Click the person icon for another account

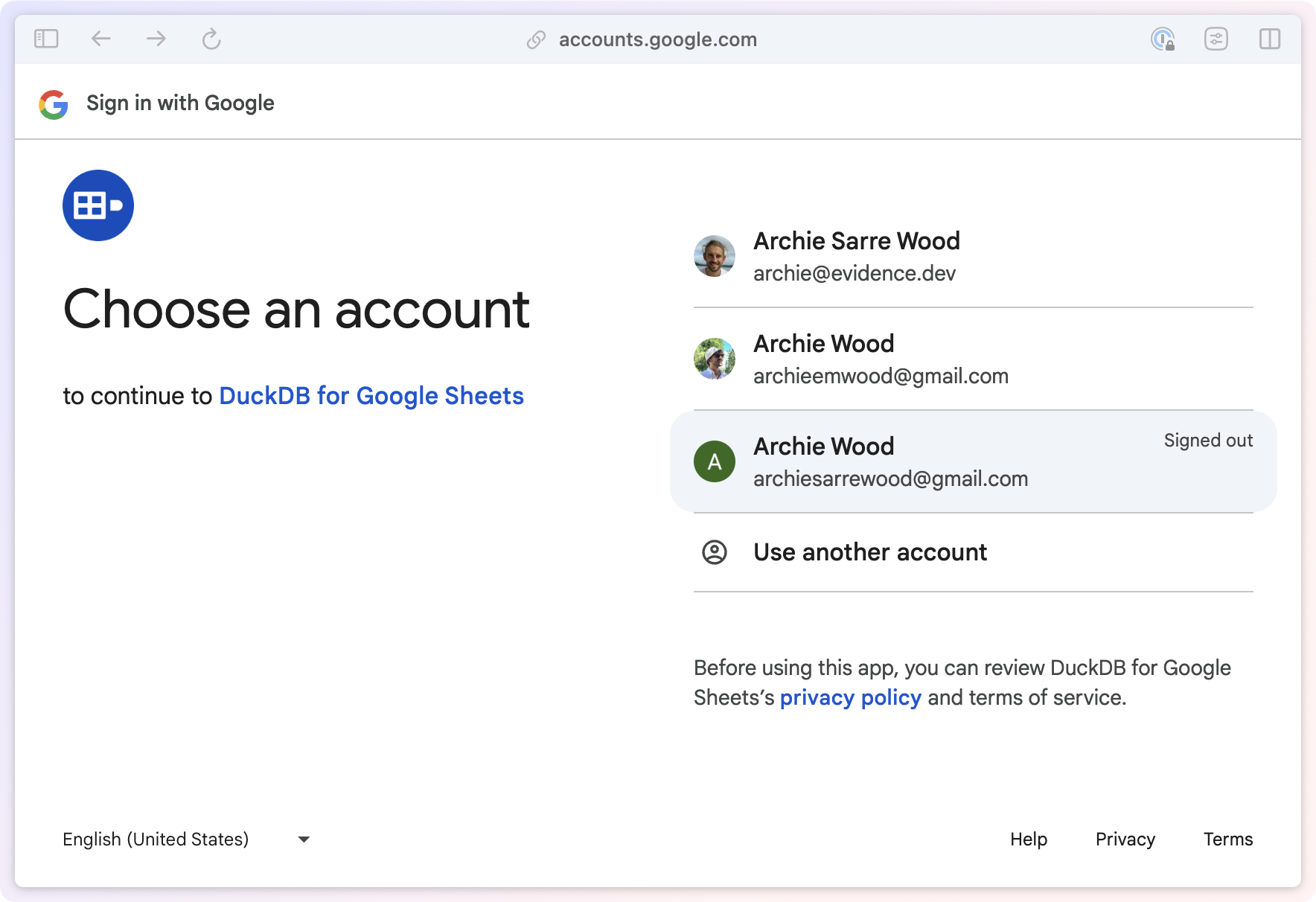[x=715, y=552]
